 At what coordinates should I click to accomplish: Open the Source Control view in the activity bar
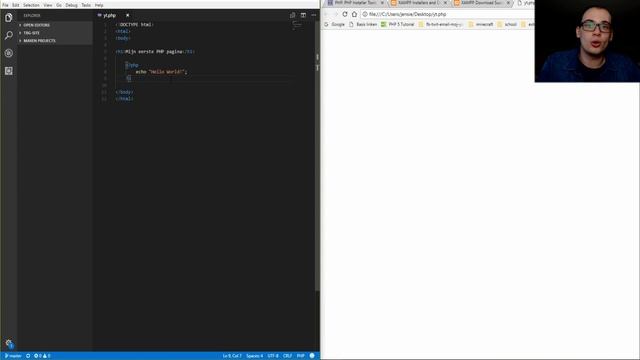[x=9, y=53]
